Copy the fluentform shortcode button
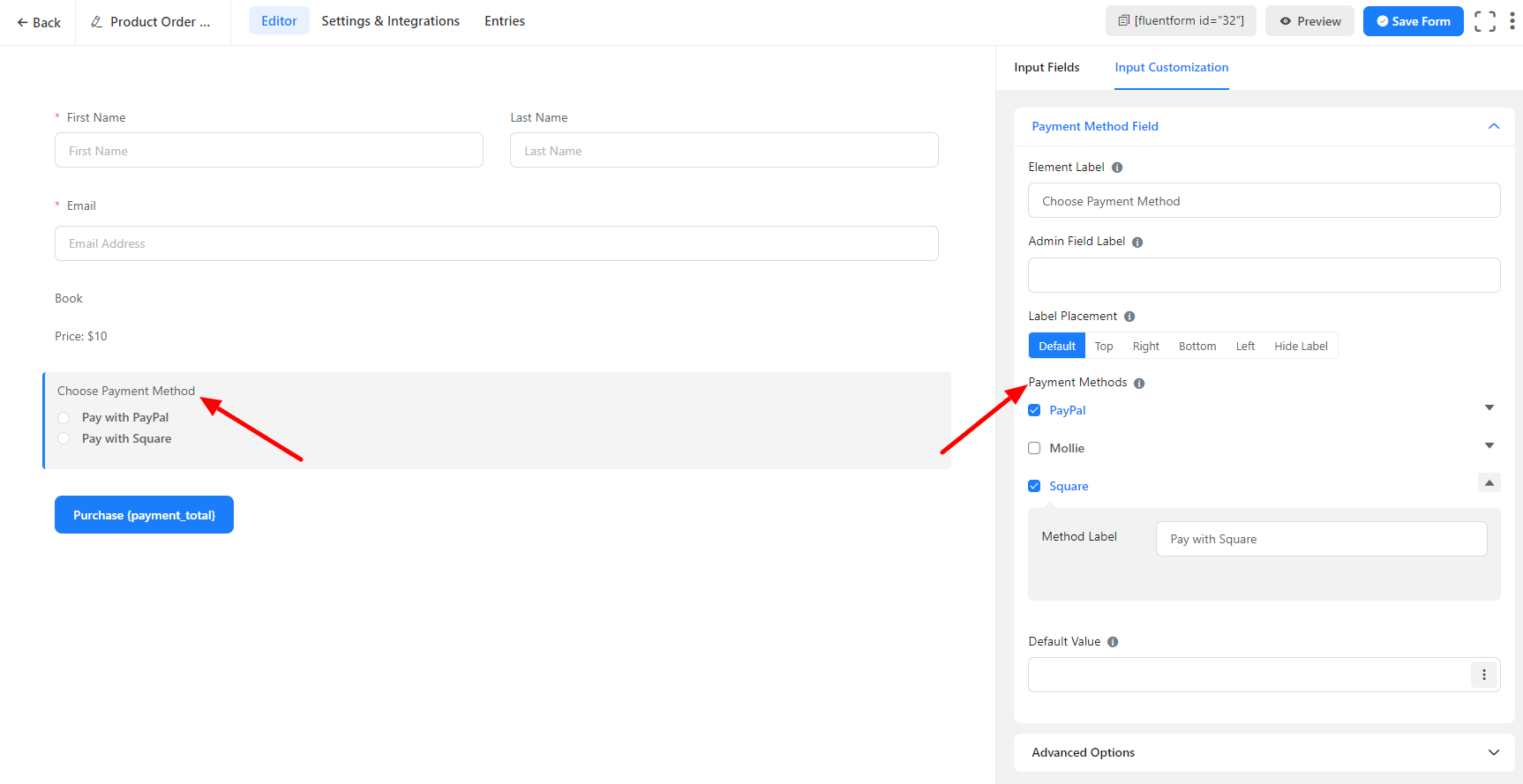Screen dimensions: 1523x784 tap(1181, 21)
